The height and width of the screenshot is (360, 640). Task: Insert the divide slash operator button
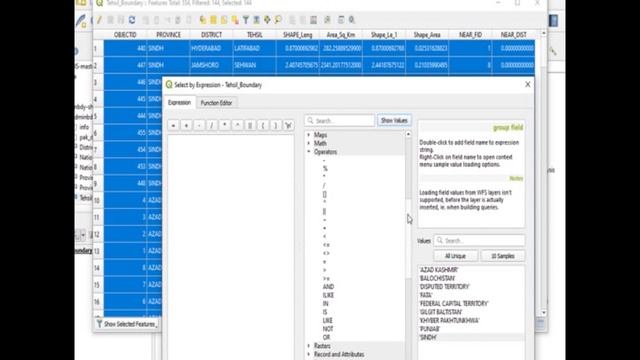point(211,125)
